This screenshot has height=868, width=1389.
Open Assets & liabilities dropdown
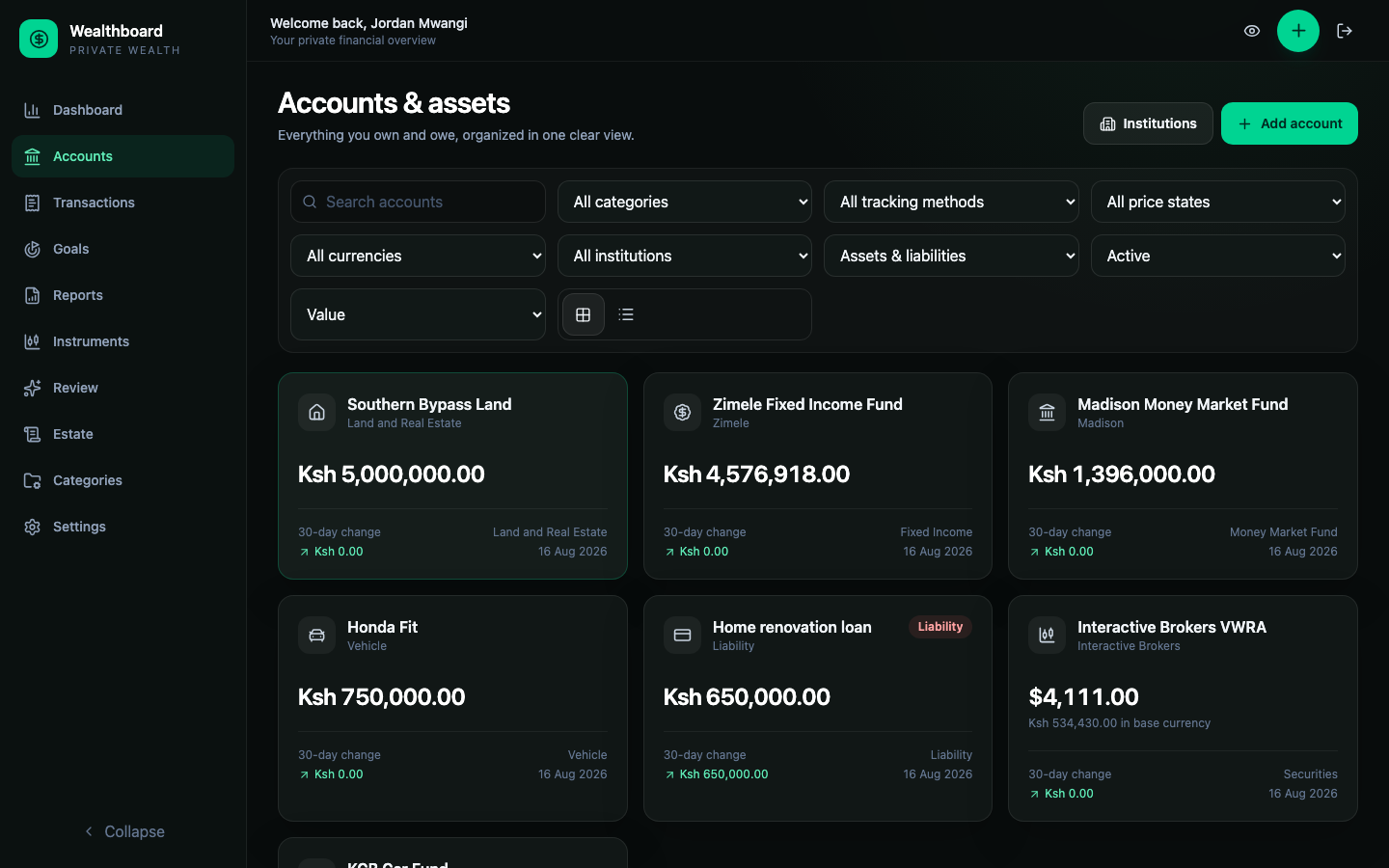point(951,256)
